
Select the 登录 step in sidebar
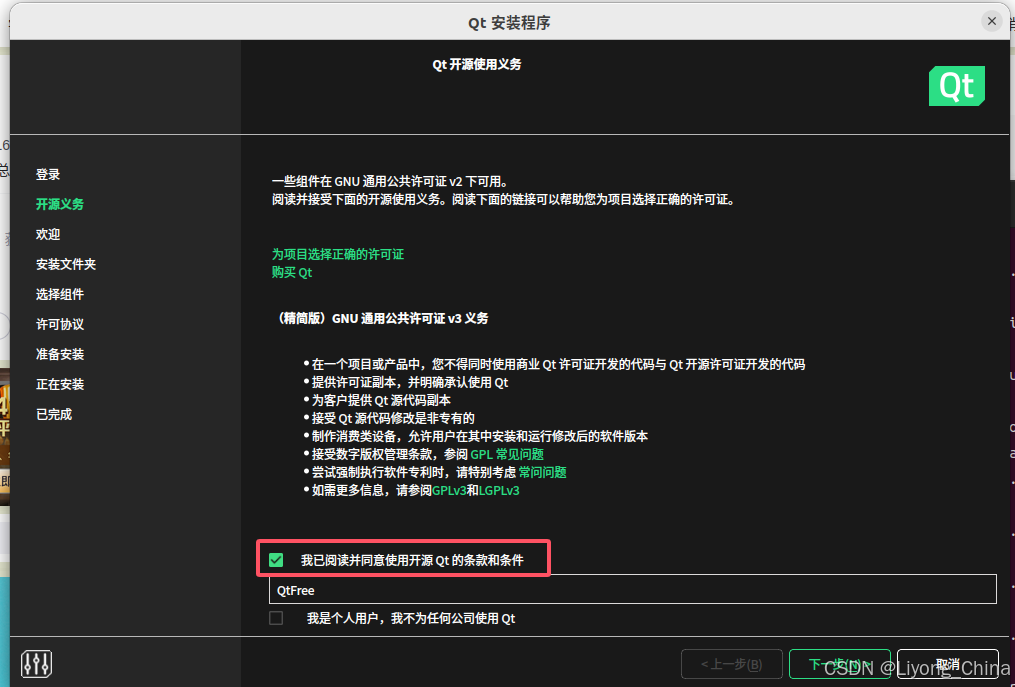coord(48,174)
